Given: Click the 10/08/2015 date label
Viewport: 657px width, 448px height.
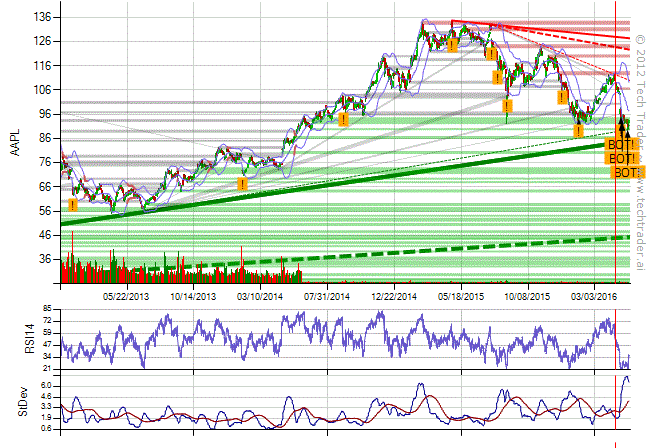Looking at the screenshot, I should point(527,296).
